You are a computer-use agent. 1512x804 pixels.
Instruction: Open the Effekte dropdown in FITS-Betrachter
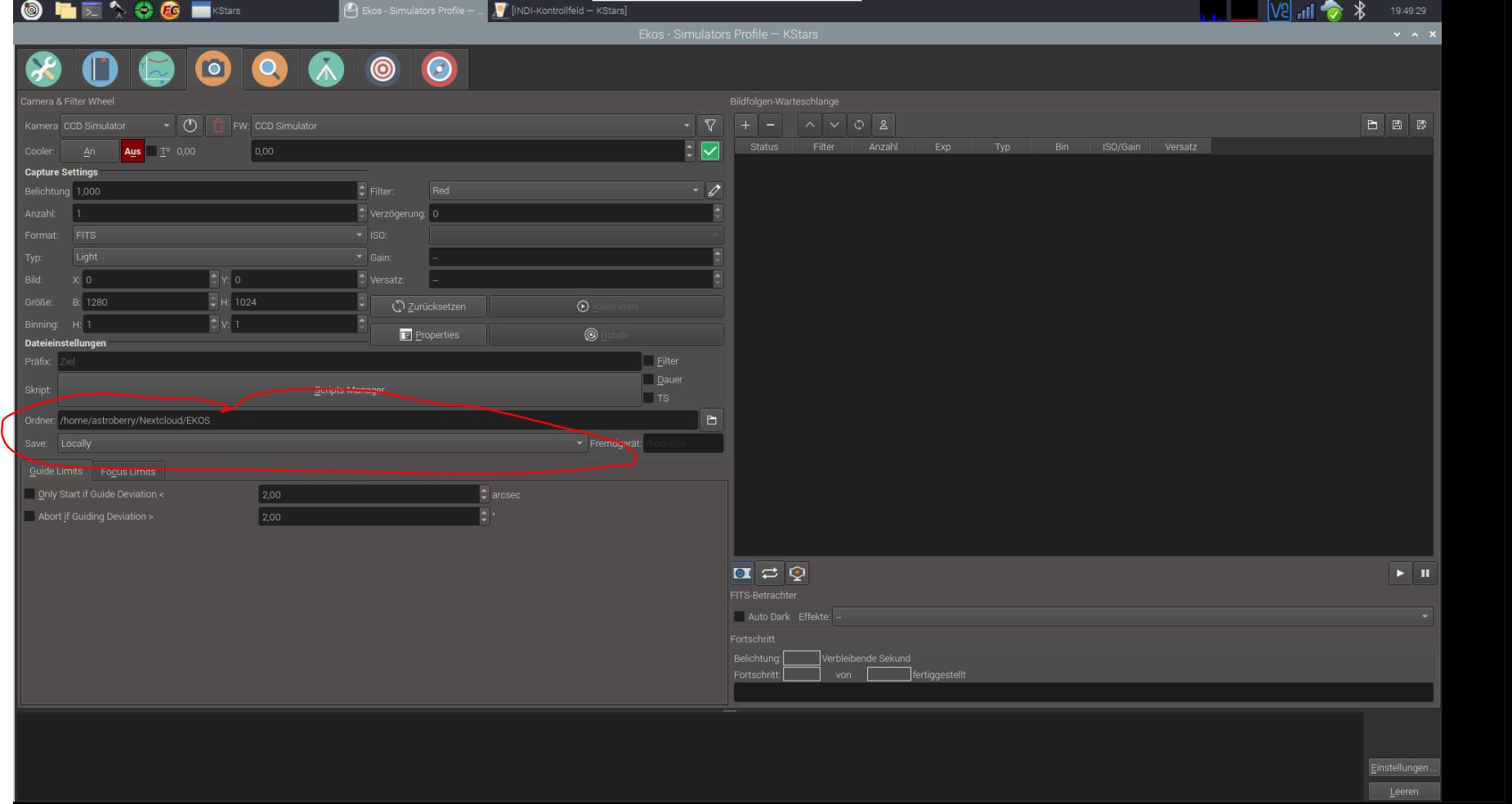(x=1133, y=617)
